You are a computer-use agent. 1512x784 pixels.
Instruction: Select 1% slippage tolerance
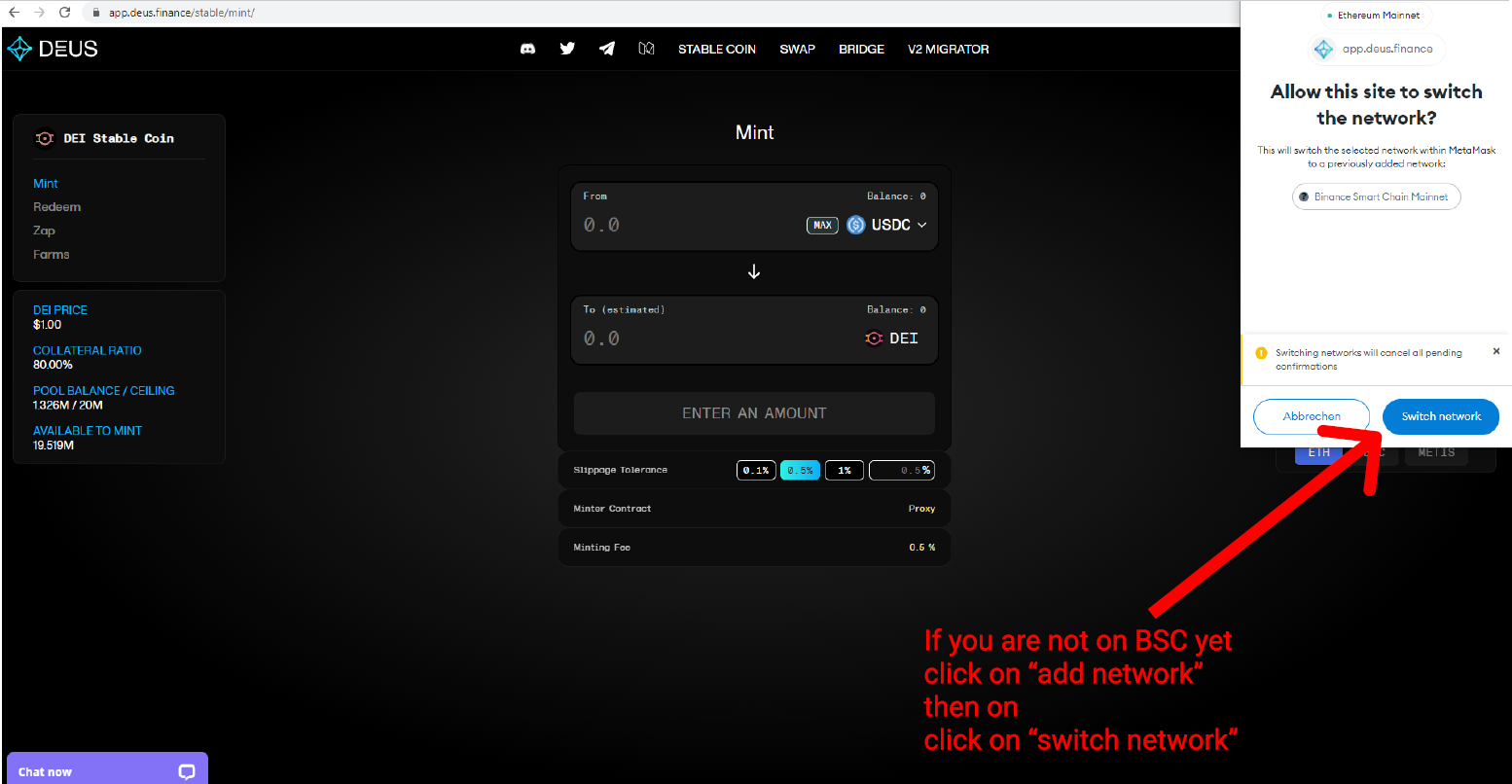pyautogui.click(x=845, y=471)
